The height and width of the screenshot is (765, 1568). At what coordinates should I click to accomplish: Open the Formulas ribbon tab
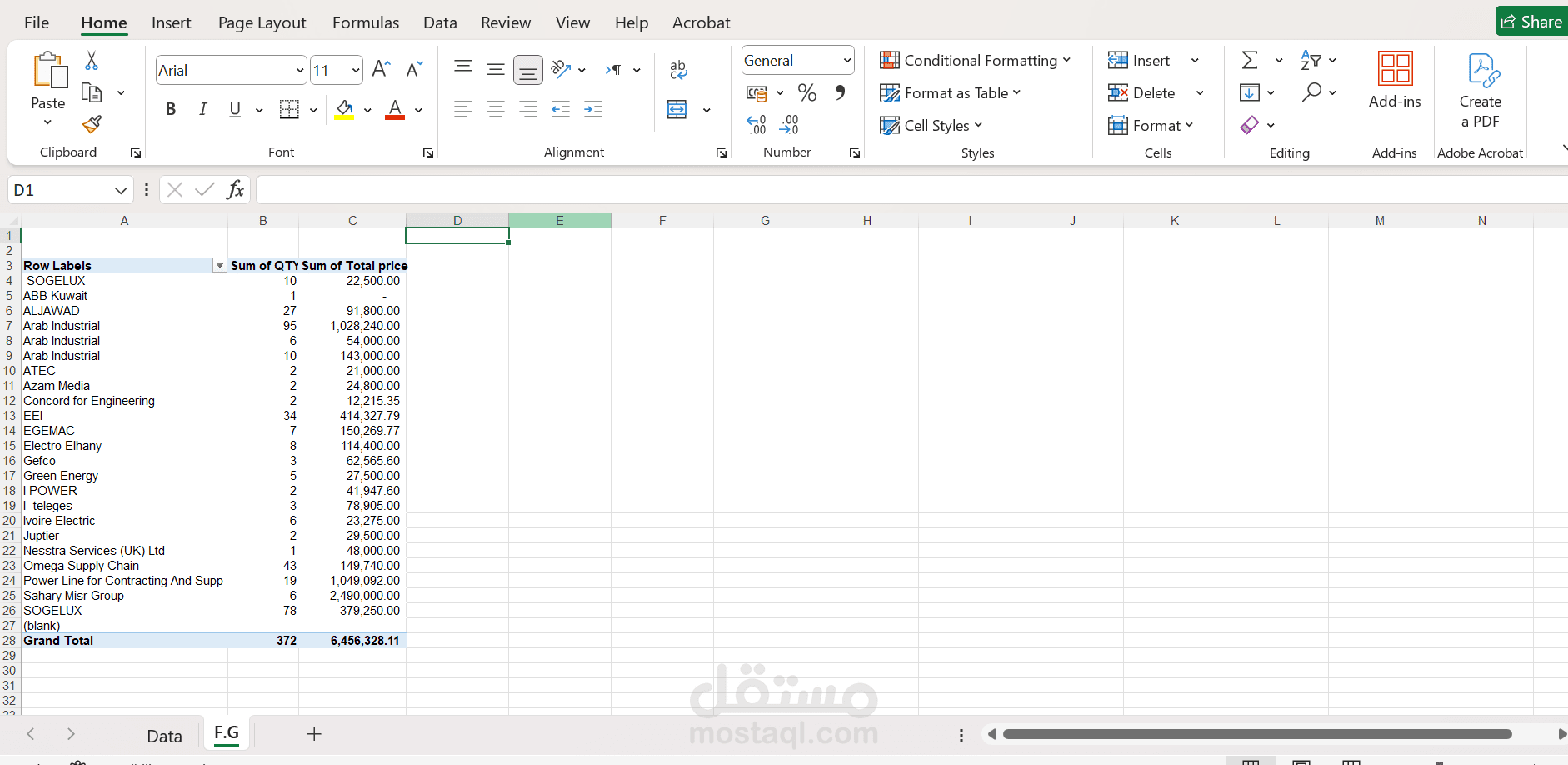click(366, 22)
